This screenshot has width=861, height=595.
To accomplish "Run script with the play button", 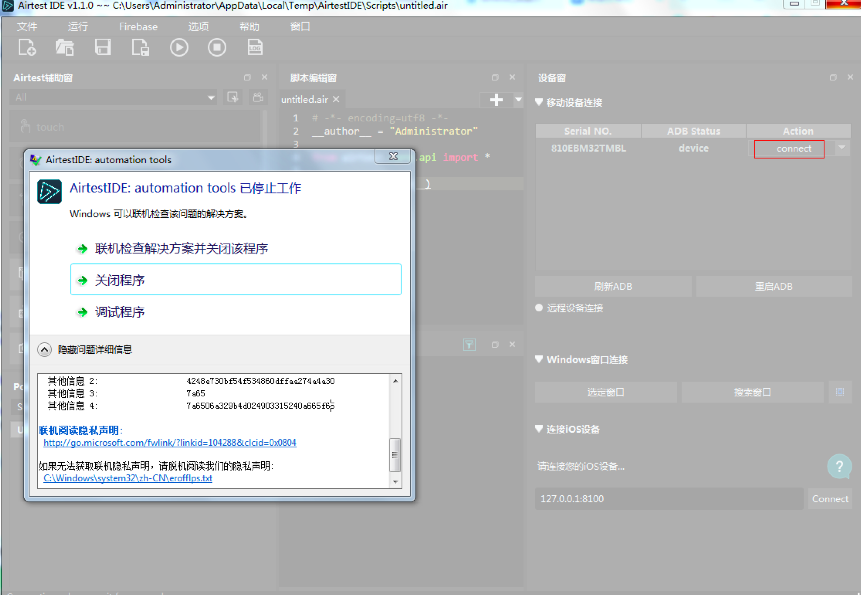I will tap(178, 48).
